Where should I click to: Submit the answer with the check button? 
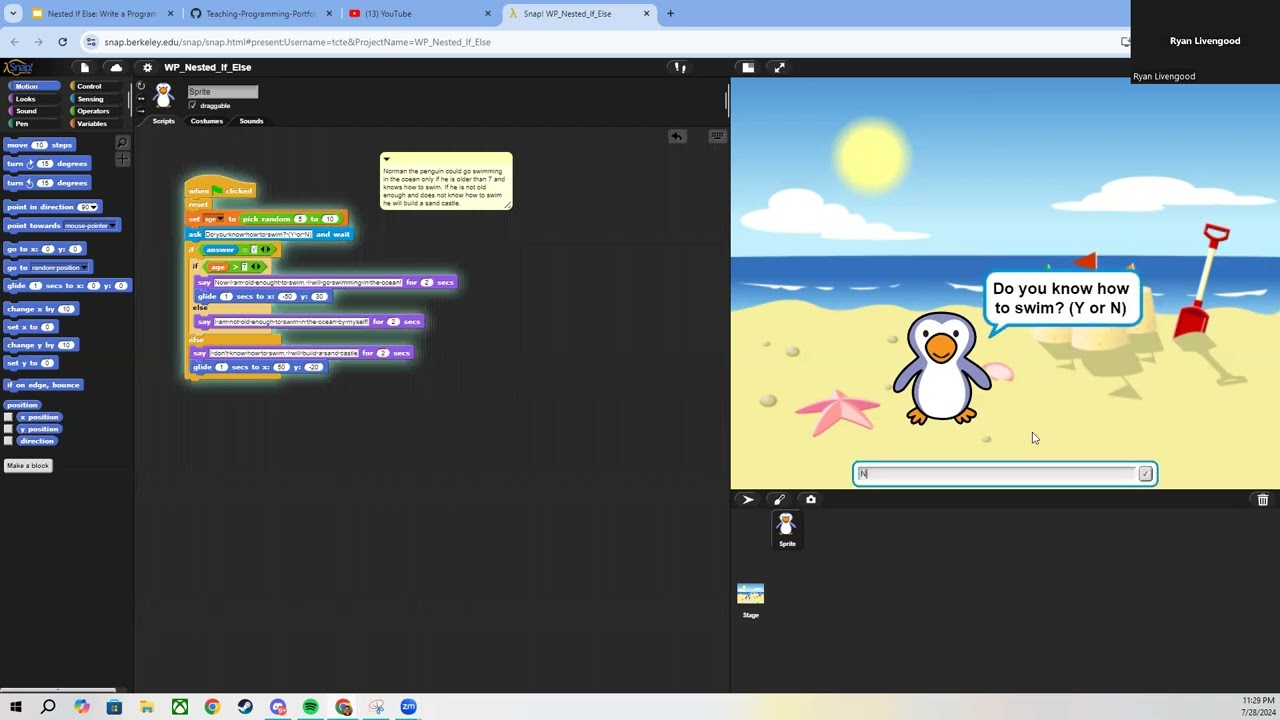pos(1145,474)
